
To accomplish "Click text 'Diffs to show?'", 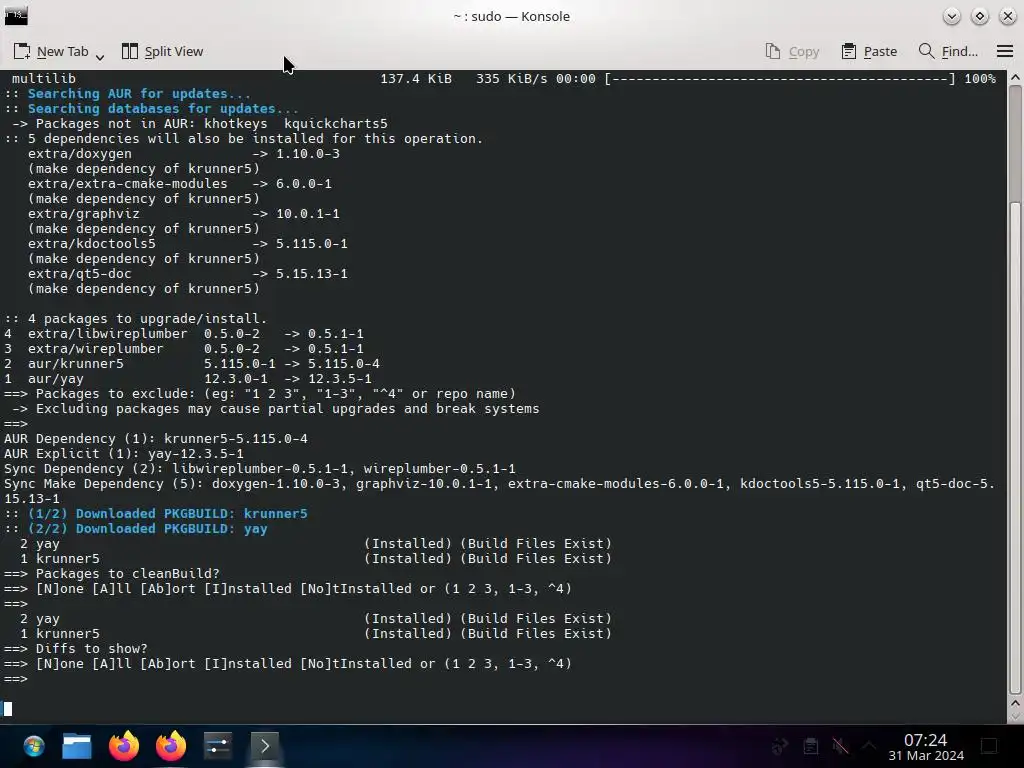I will (91, 648).
